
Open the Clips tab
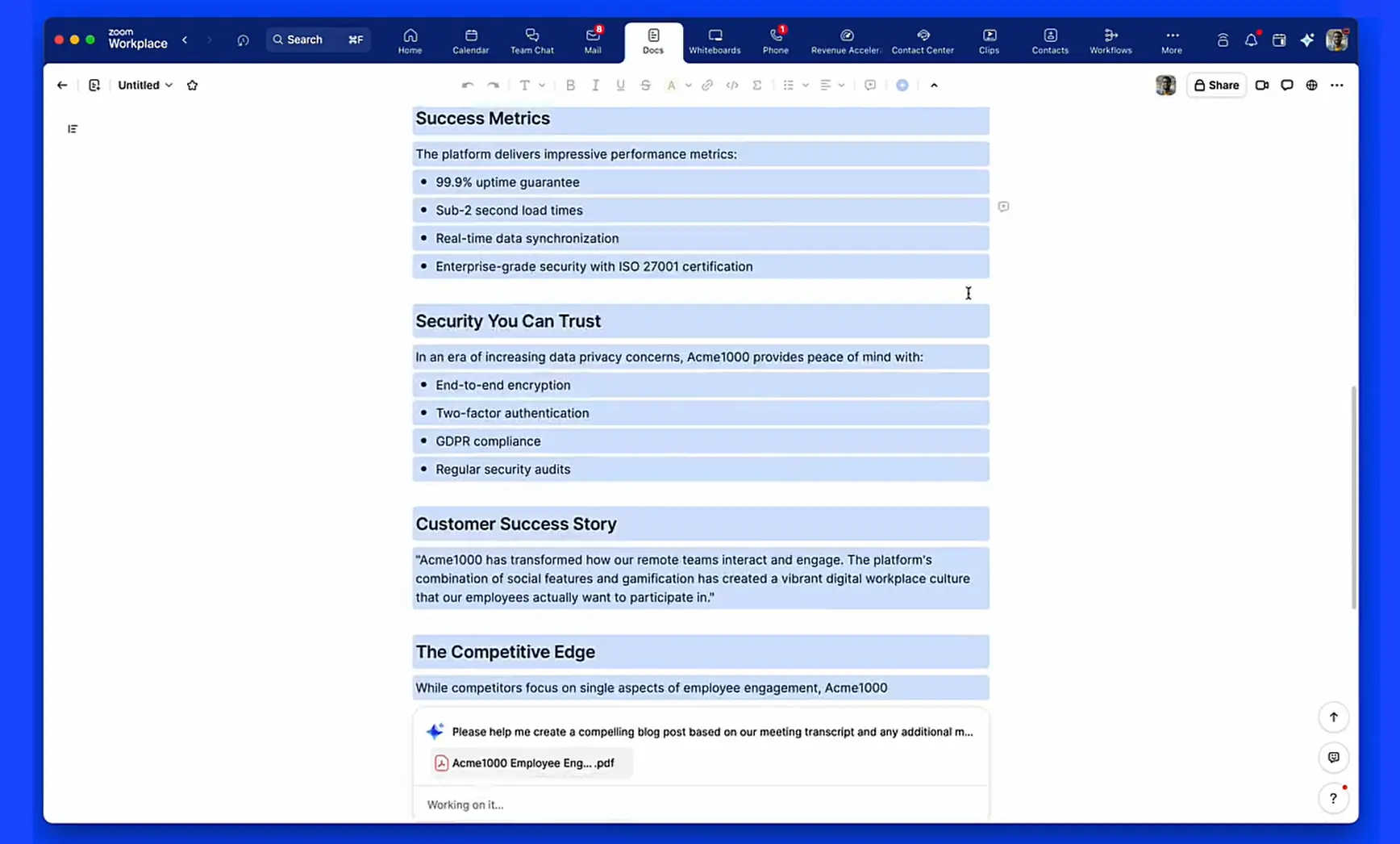[989, 41]
